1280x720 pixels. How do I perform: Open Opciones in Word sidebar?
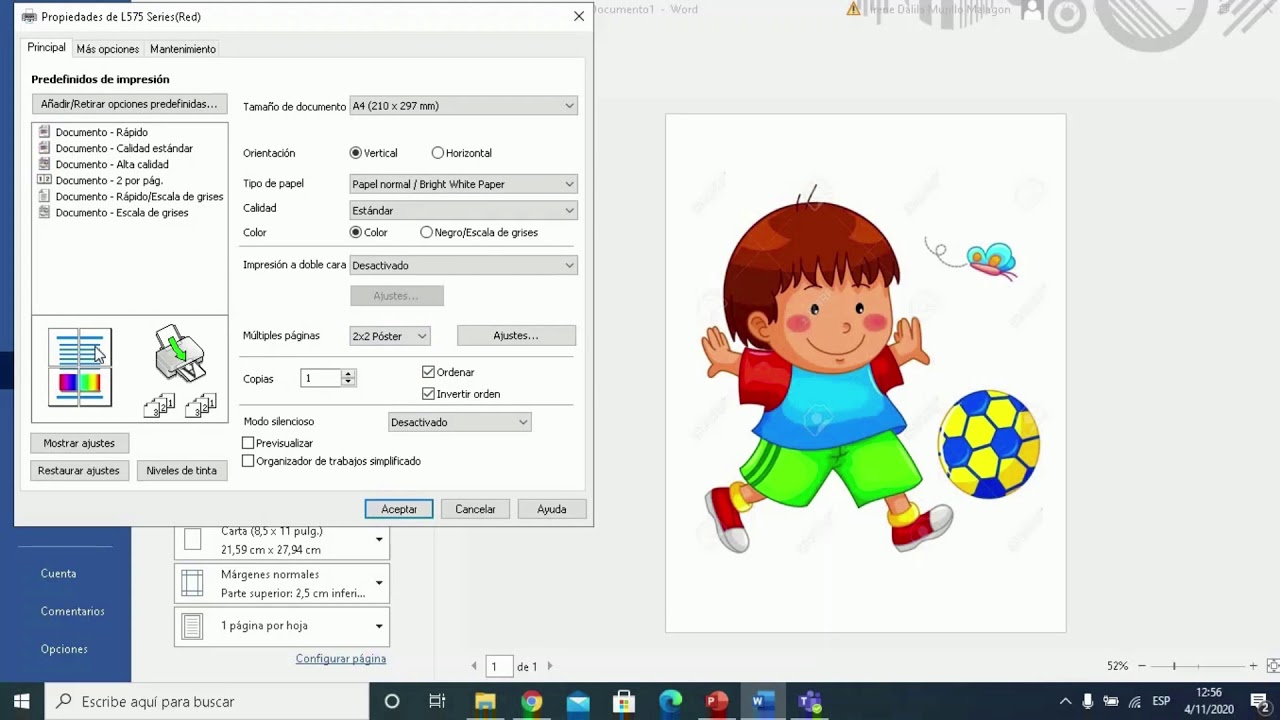64,649
